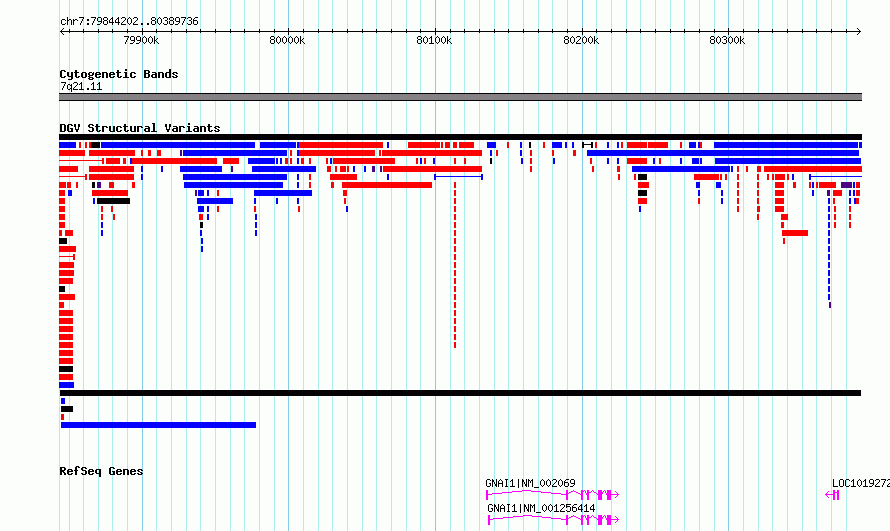
Task: Select the GNAI1 NM_002069 transcript glyph
Action: click(x=552, y=495)
